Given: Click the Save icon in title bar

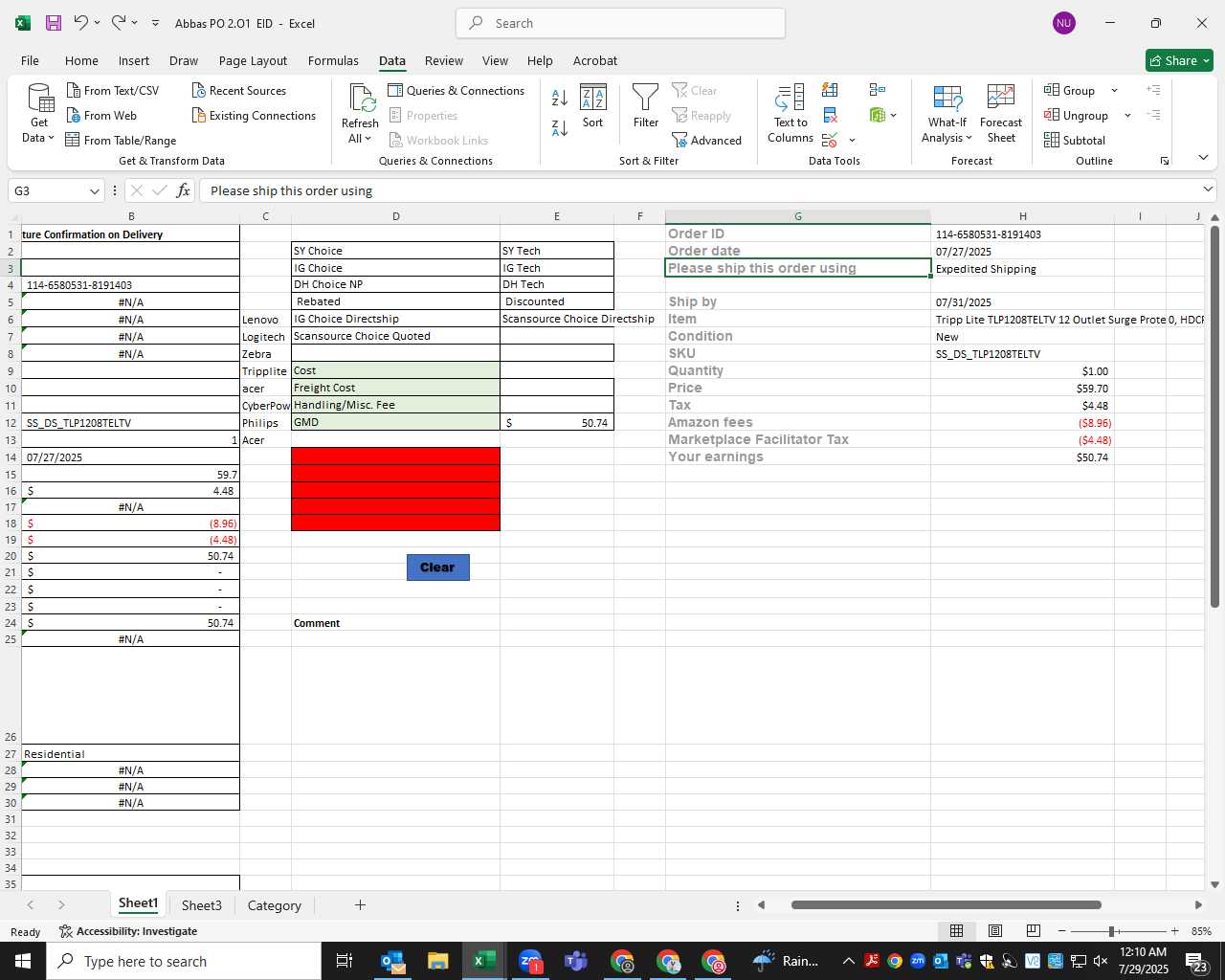Looking at the screenshot, I should click(54, 23).
